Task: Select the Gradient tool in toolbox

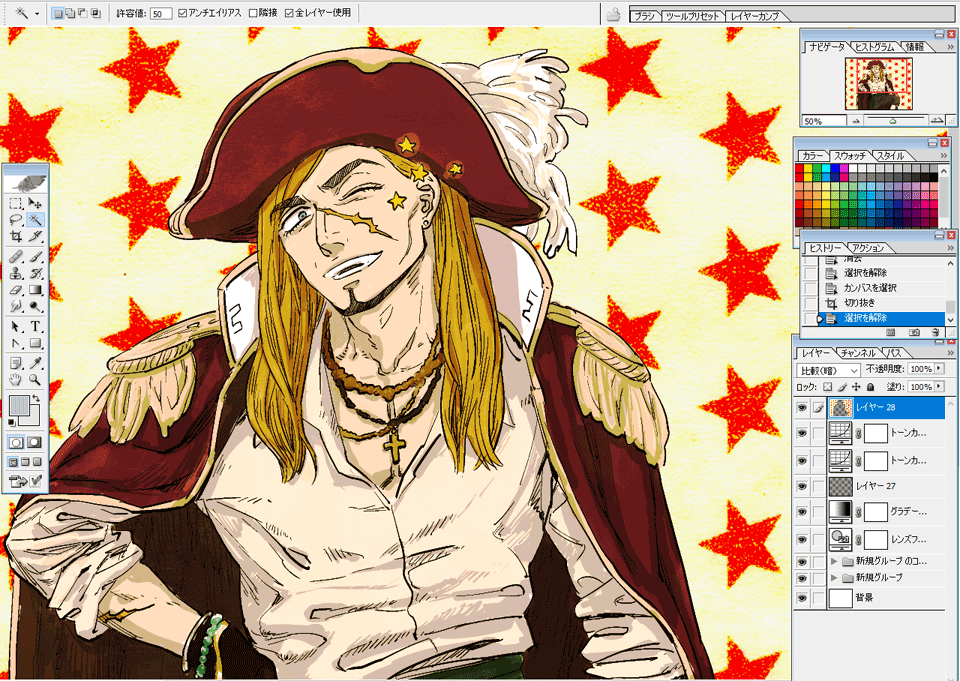Action: pos(35,290)
